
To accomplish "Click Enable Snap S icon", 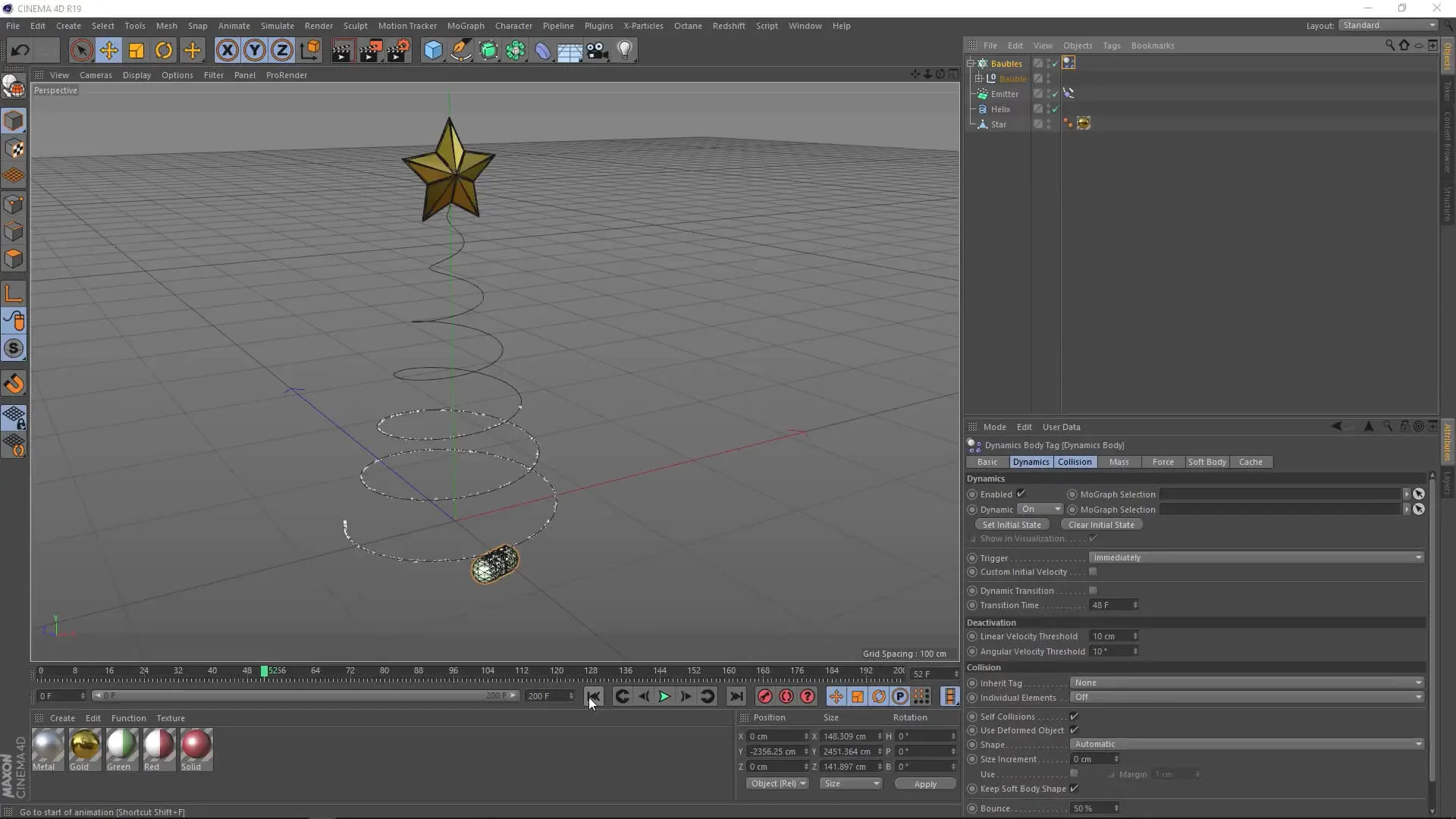I will tap(14, 349).
